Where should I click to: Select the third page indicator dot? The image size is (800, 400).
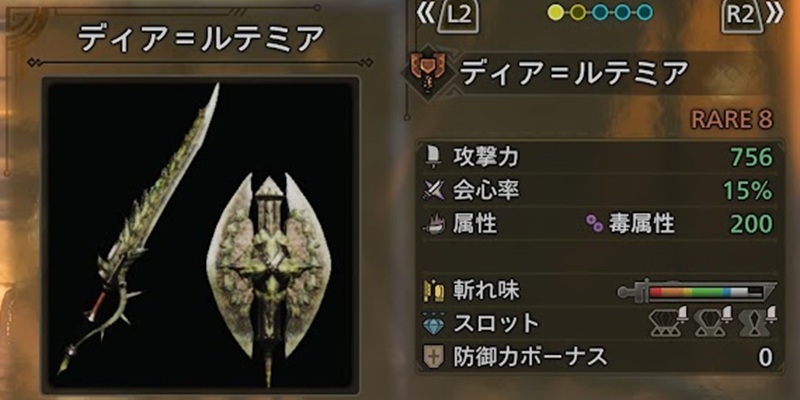coord(600,12)
